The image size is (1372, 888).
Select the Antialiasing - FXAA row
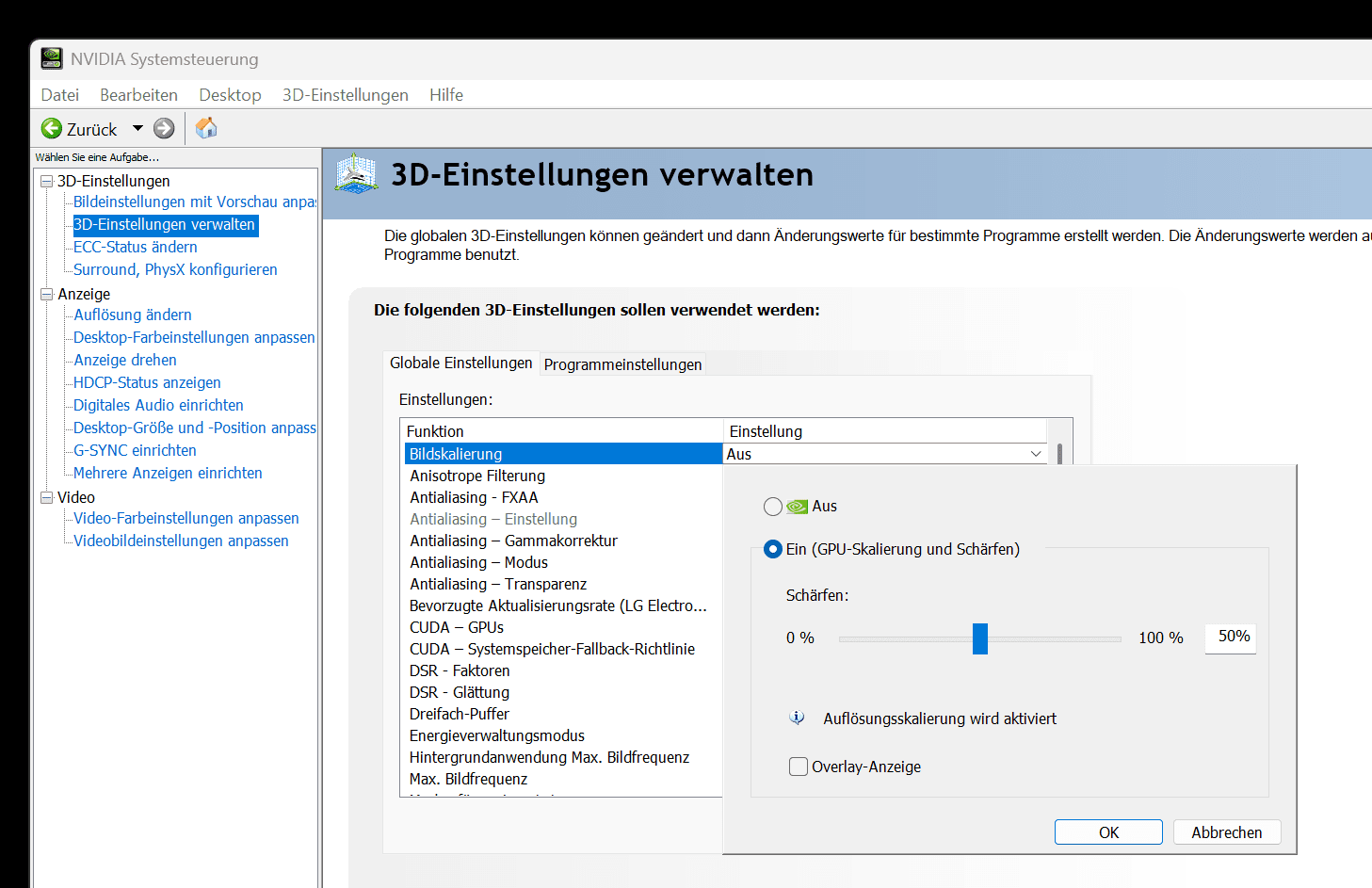(x=563, y=497)
